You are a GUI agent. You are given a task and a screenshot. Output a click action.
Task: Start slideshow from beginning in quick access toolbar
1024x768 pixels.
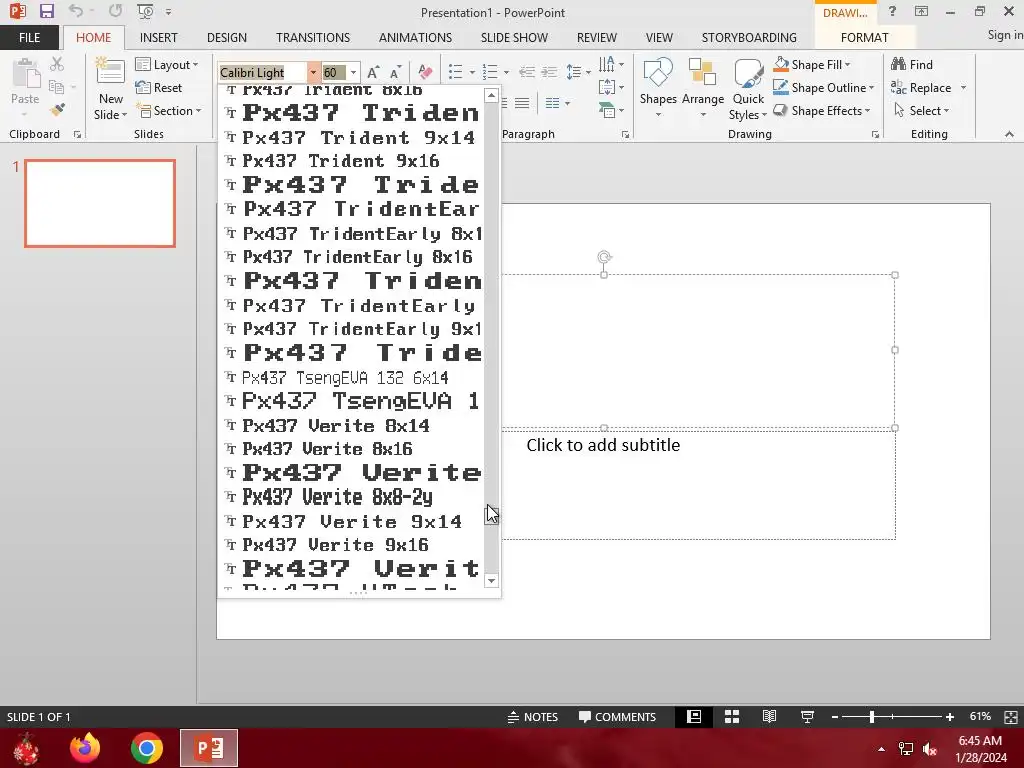[145, 11]
